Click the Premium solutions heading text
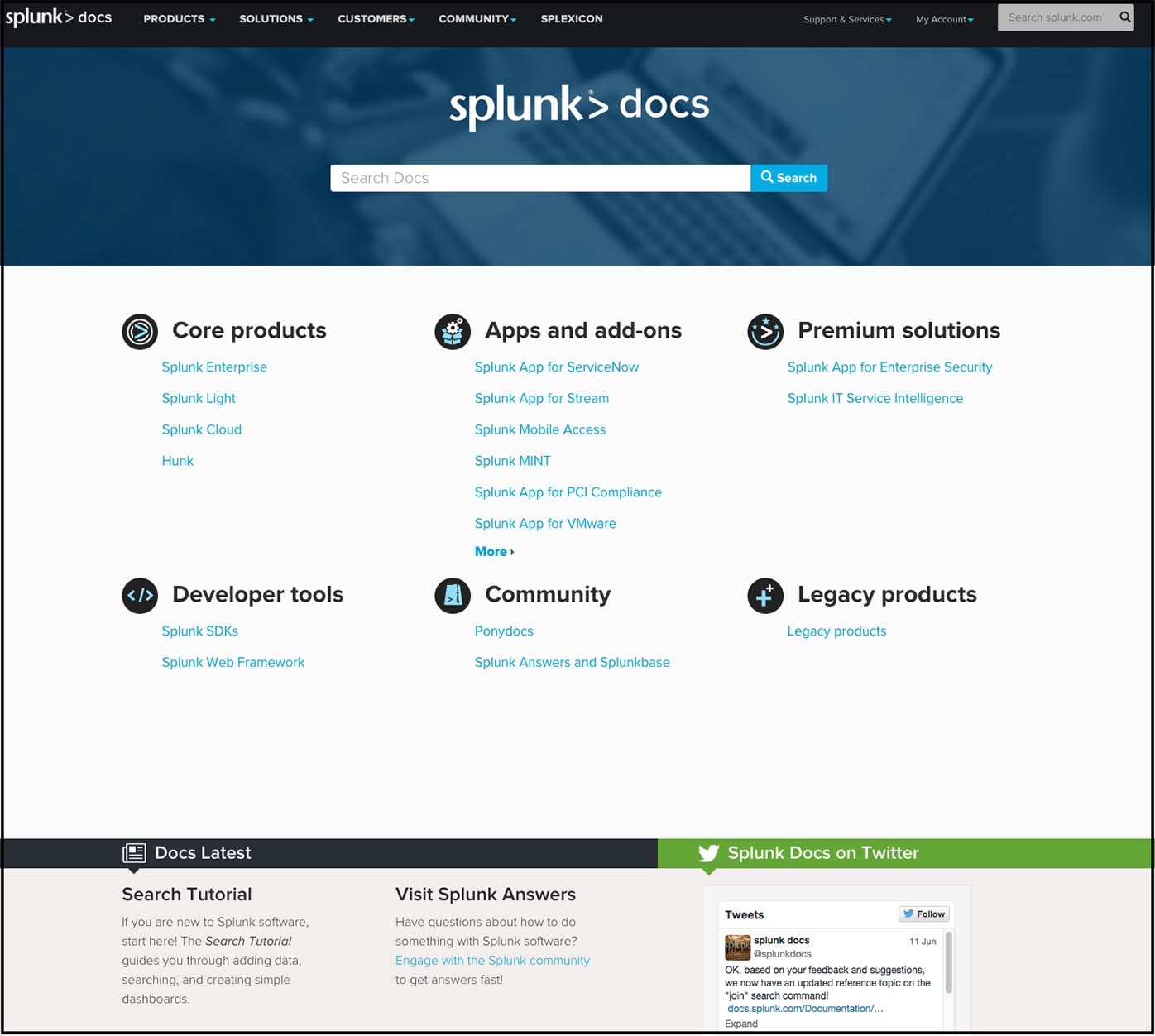This screenshot has height=1036, width=1155. pos(899,330)
